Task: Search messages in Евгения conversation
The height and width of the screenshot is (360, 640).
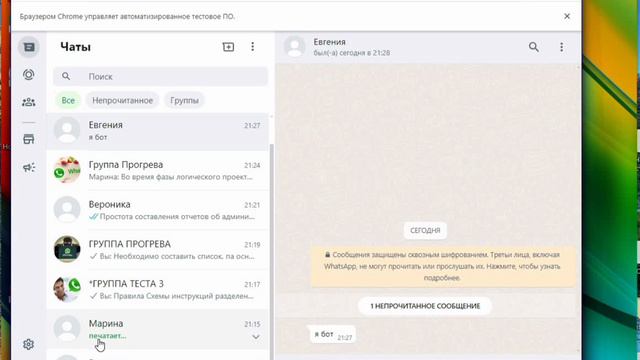Action: pos(534,47)
